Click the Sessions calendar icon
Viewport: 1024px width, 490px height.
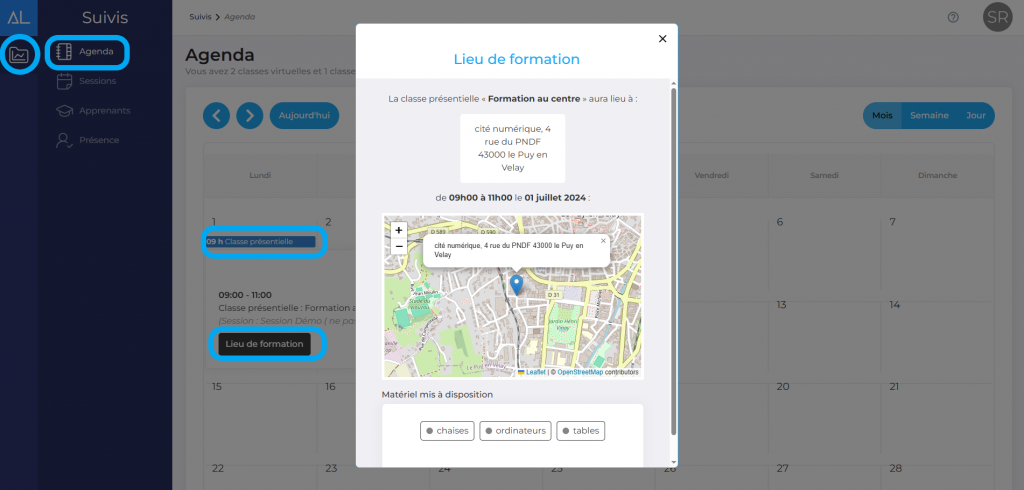click(x=64, y=81)
